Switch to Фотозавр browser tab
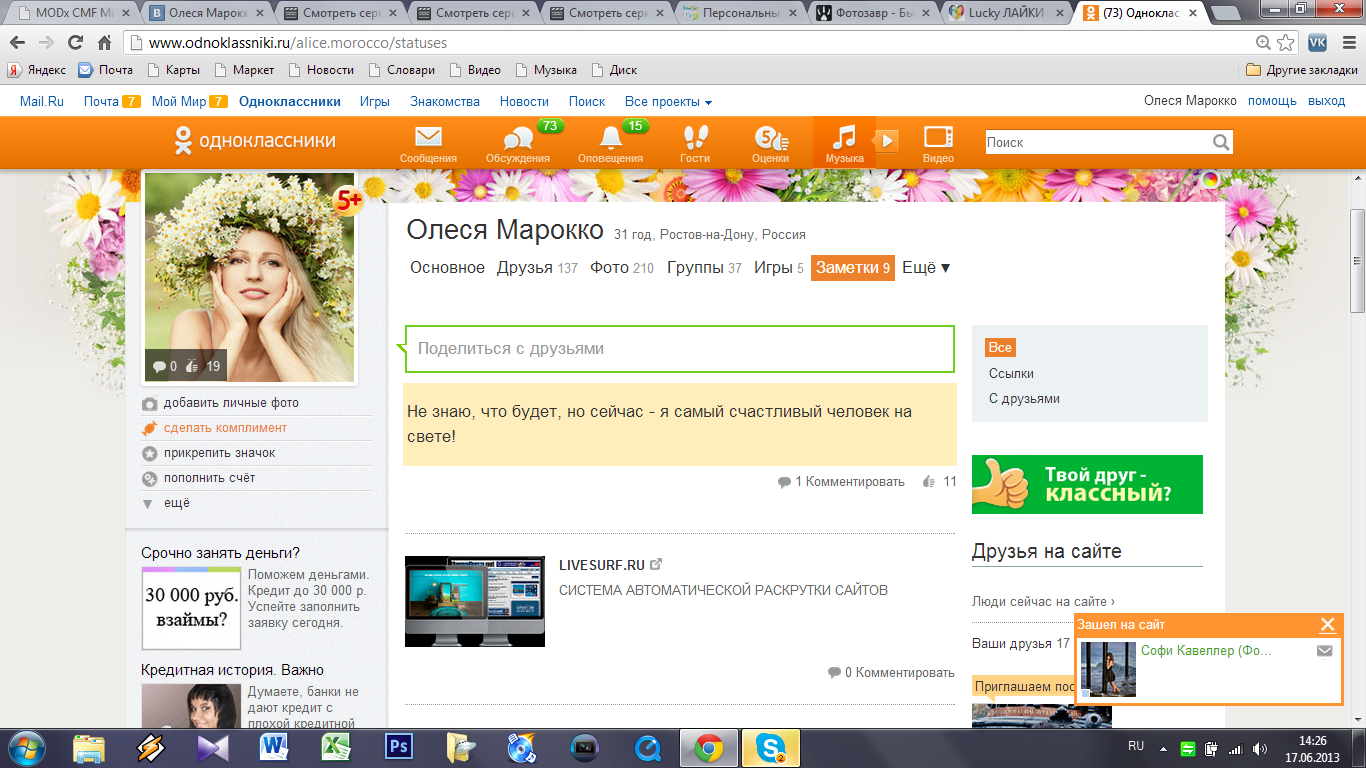Screen dimensions: 1366x768 point(875,13)
